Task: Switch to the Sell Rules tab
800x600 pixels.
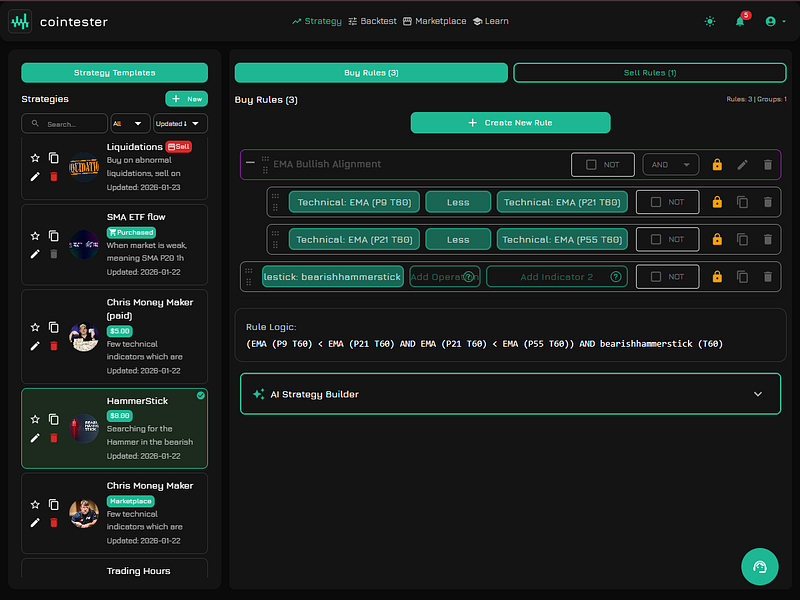Action: tap(650, 72)
